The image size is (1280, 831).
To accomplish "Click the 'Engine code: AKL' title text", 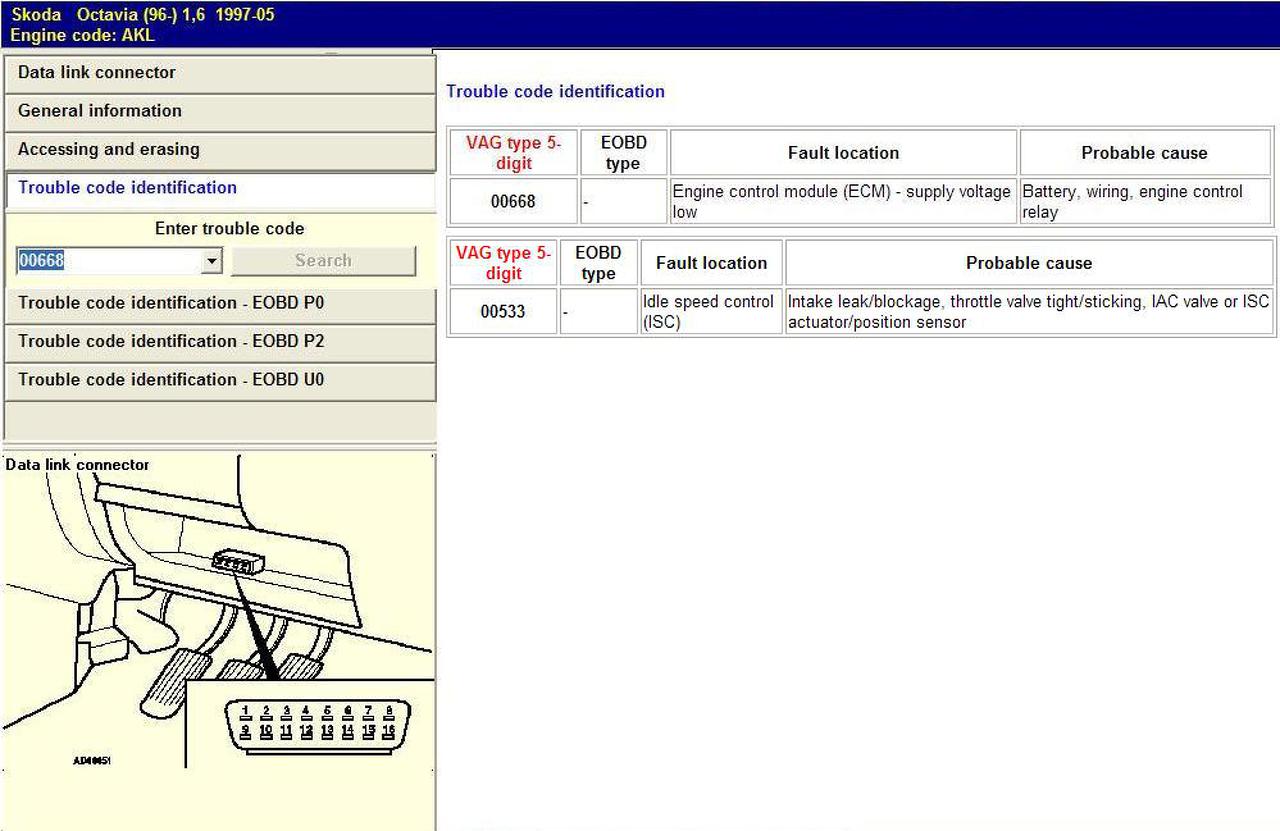I will click(x=83, y=35).
